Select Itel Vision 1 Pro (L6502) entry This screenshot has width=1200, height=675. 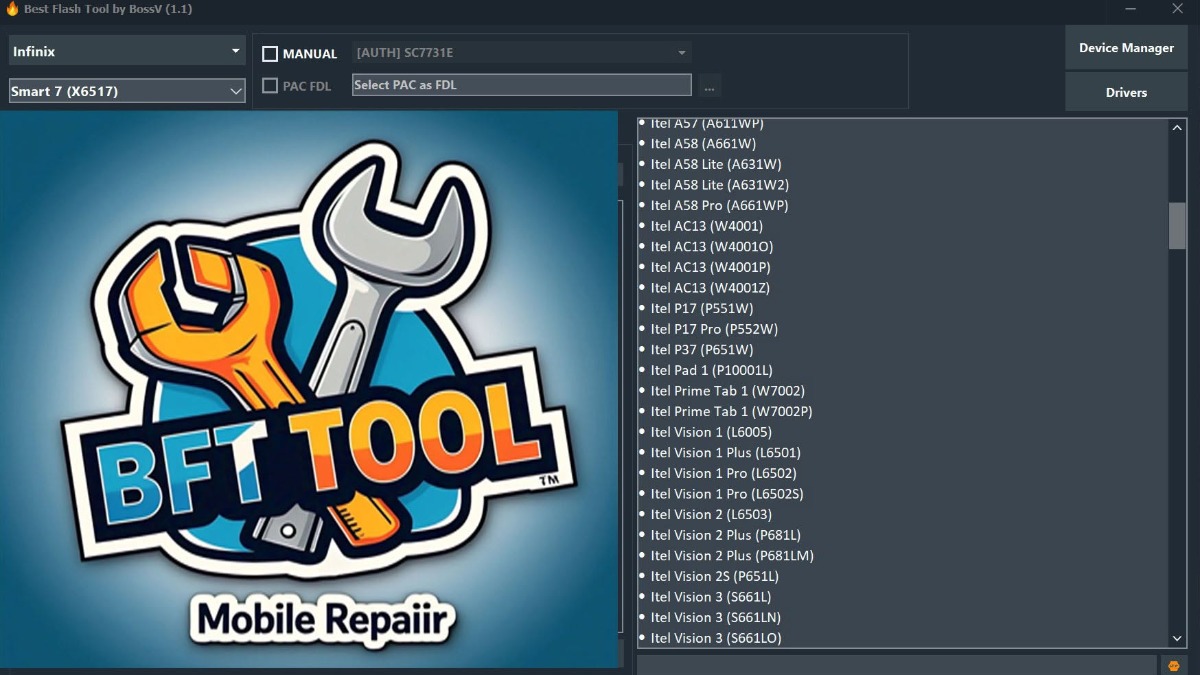coord(724,473)
